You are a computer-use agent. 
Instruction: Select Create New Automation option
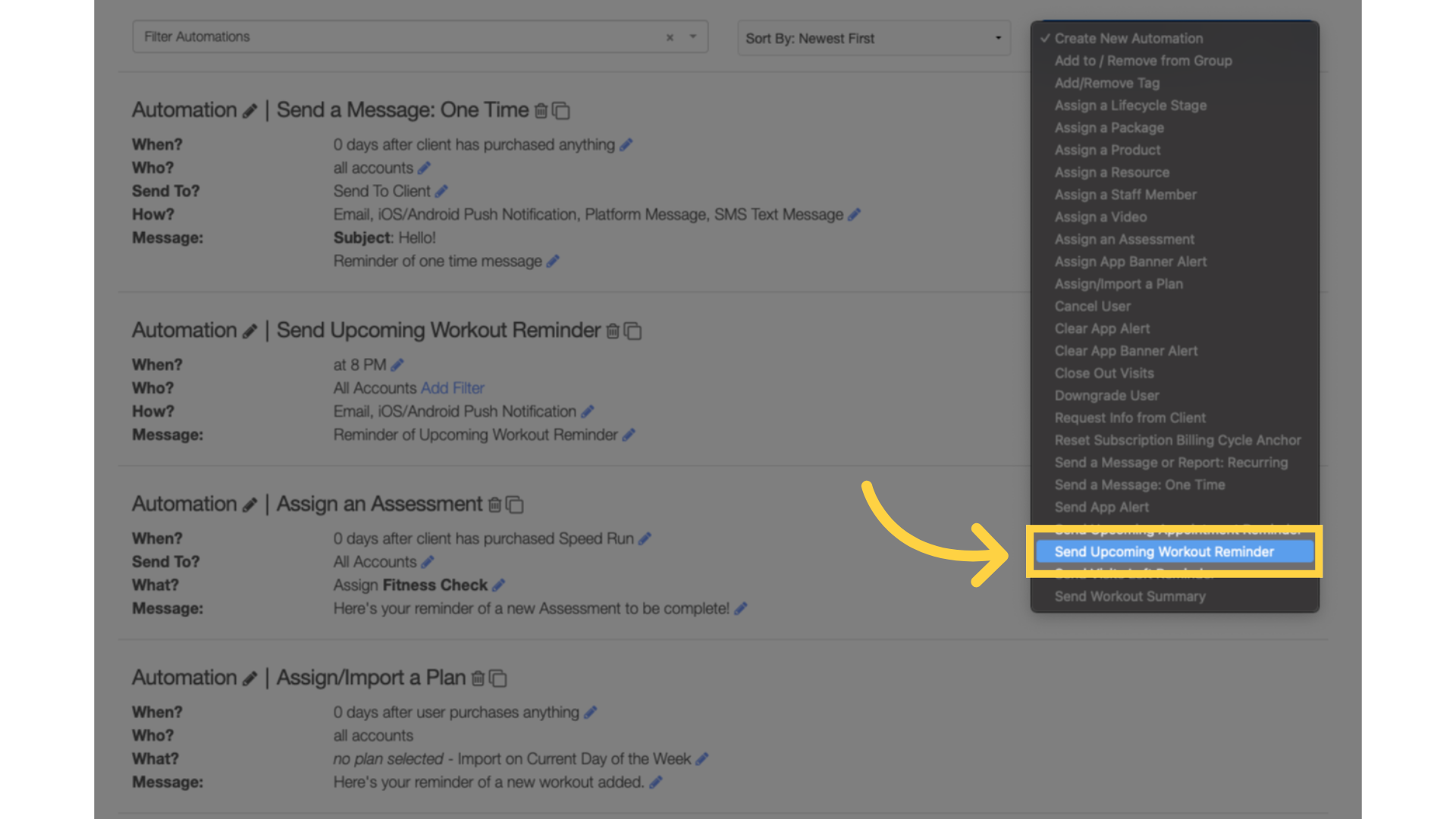(1175, 39)
